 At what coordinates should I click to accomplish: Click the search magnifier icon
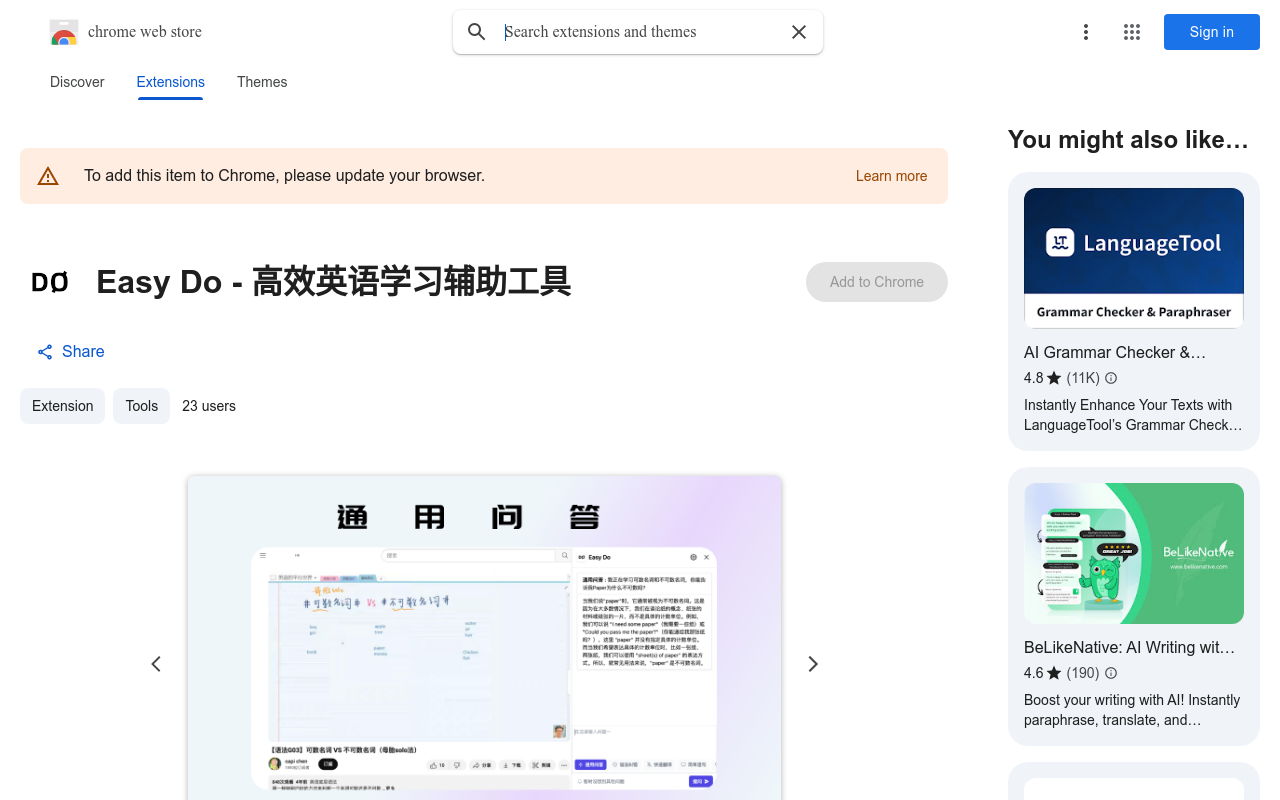pyautogui.click(x=477, y=32)
